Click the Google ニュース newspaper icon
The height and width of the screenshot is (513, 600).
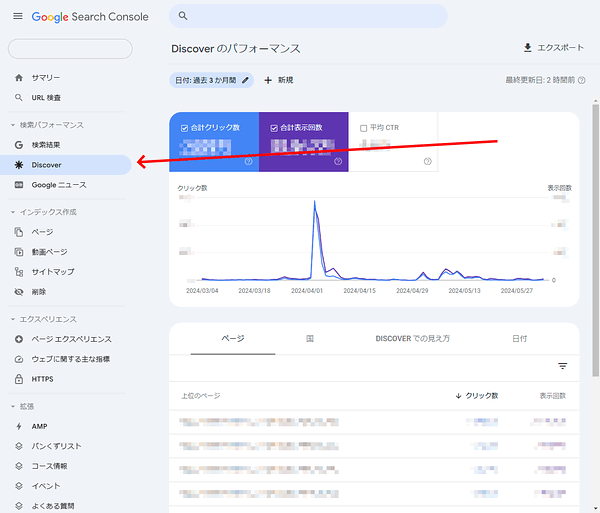pyautogui.click(x=19, y=185)
